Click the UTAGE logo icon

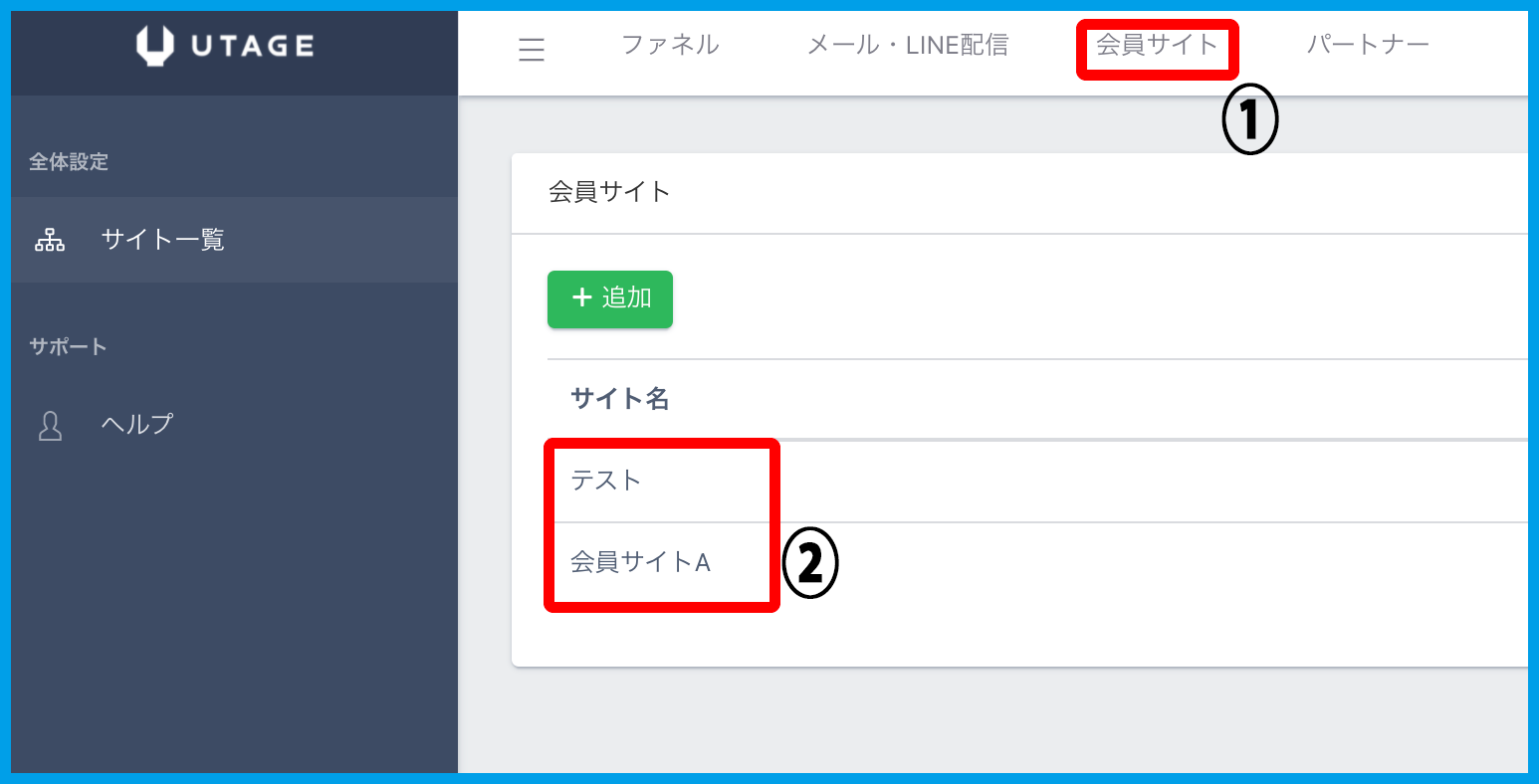[155, 46]
